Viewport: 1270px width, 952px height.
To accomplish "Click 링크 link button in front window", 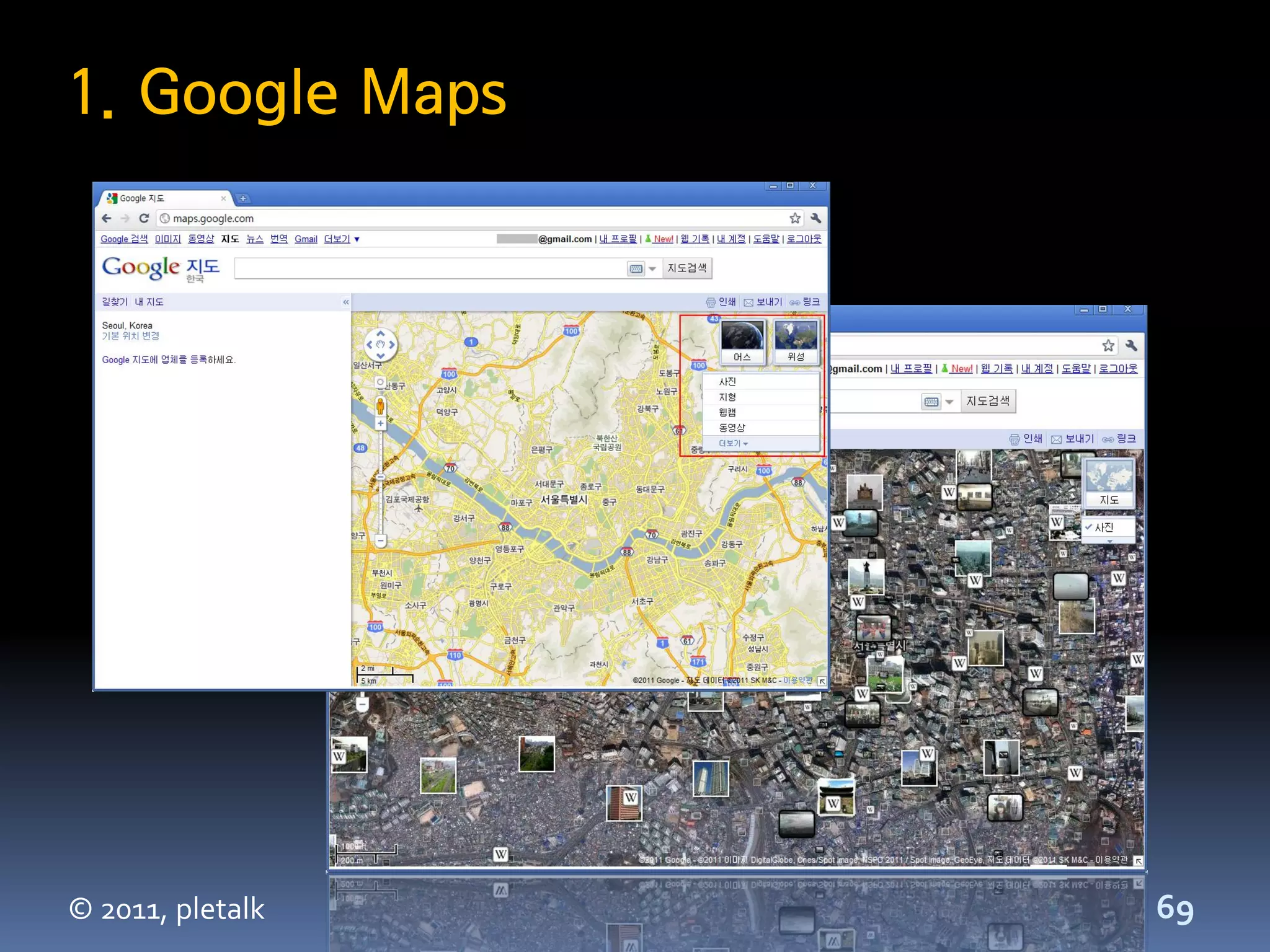I will point(805,302).
